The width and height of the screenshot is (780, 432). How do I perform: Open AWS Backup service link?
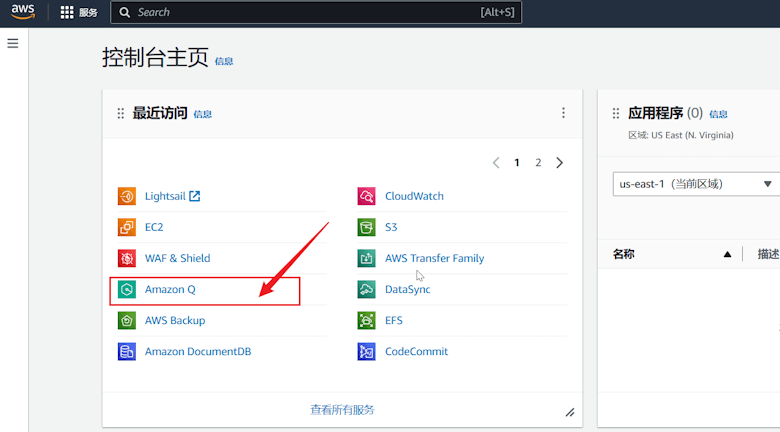(x=175, y=321)
